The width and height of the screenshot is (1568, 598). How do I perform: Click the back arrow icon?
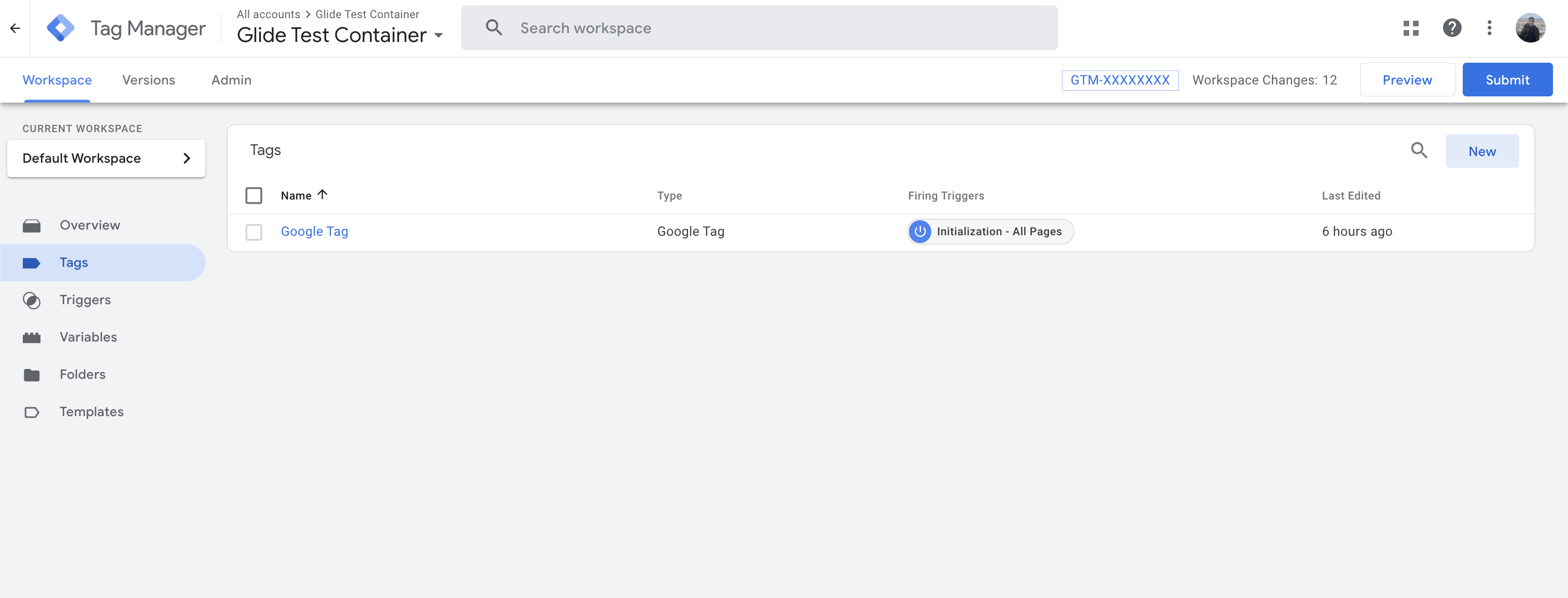pos(15,28)
